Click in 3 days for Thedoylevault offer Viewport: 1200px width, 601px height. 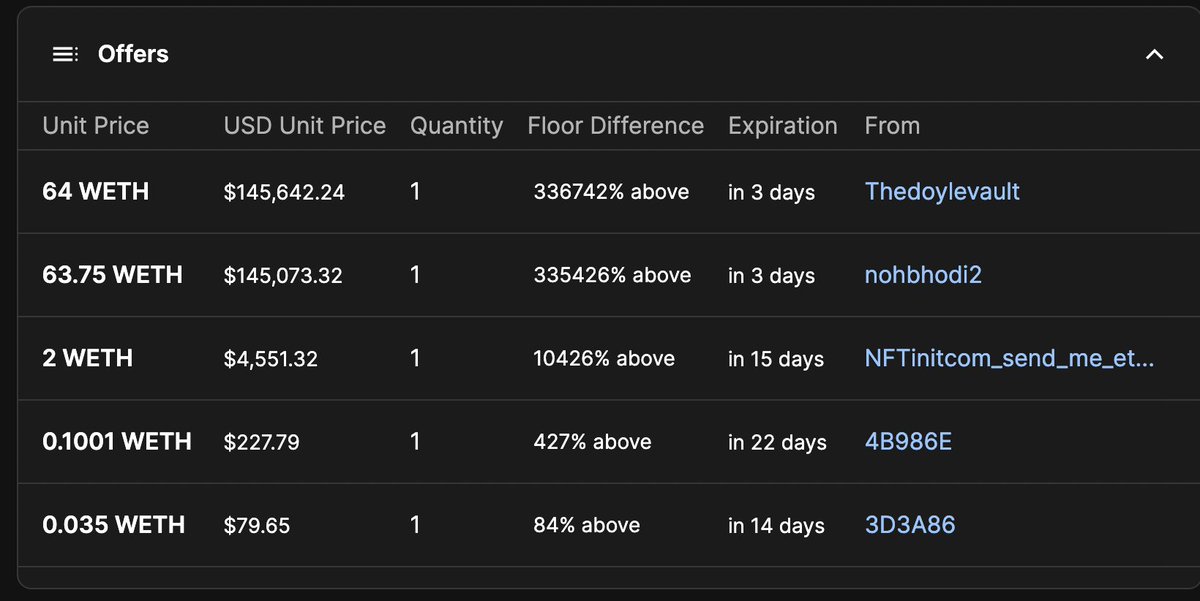tap(772, 192)
